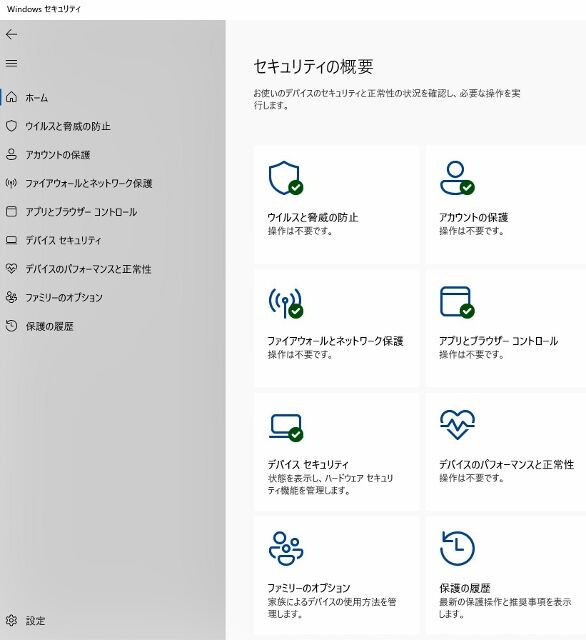Click the clock icon beside 保護の履歴 in sidebar
The width and height of the screenshot is (586, 640).
[11, 326]
